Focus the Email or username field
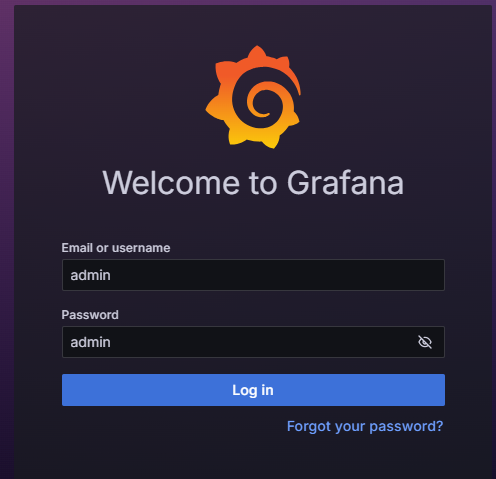496x479 pixels. pyautogui.click(x=253, y=275)
